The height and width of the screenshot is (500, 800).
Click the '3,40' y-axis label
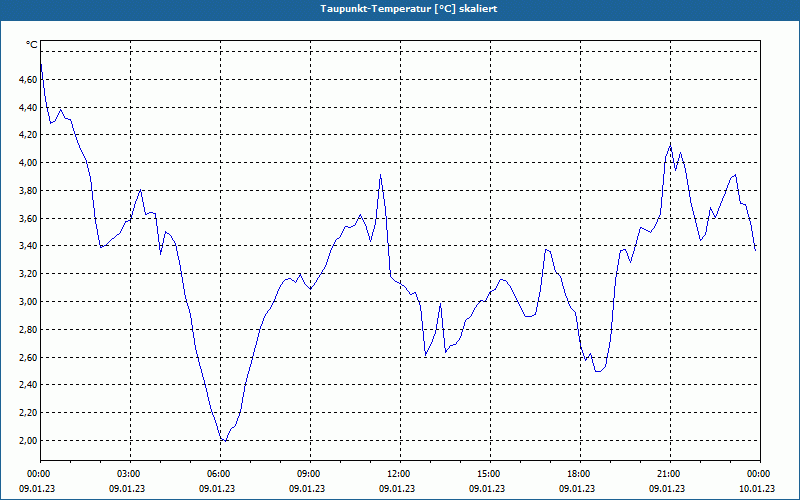pyautogui.click(x=28, y=246)
